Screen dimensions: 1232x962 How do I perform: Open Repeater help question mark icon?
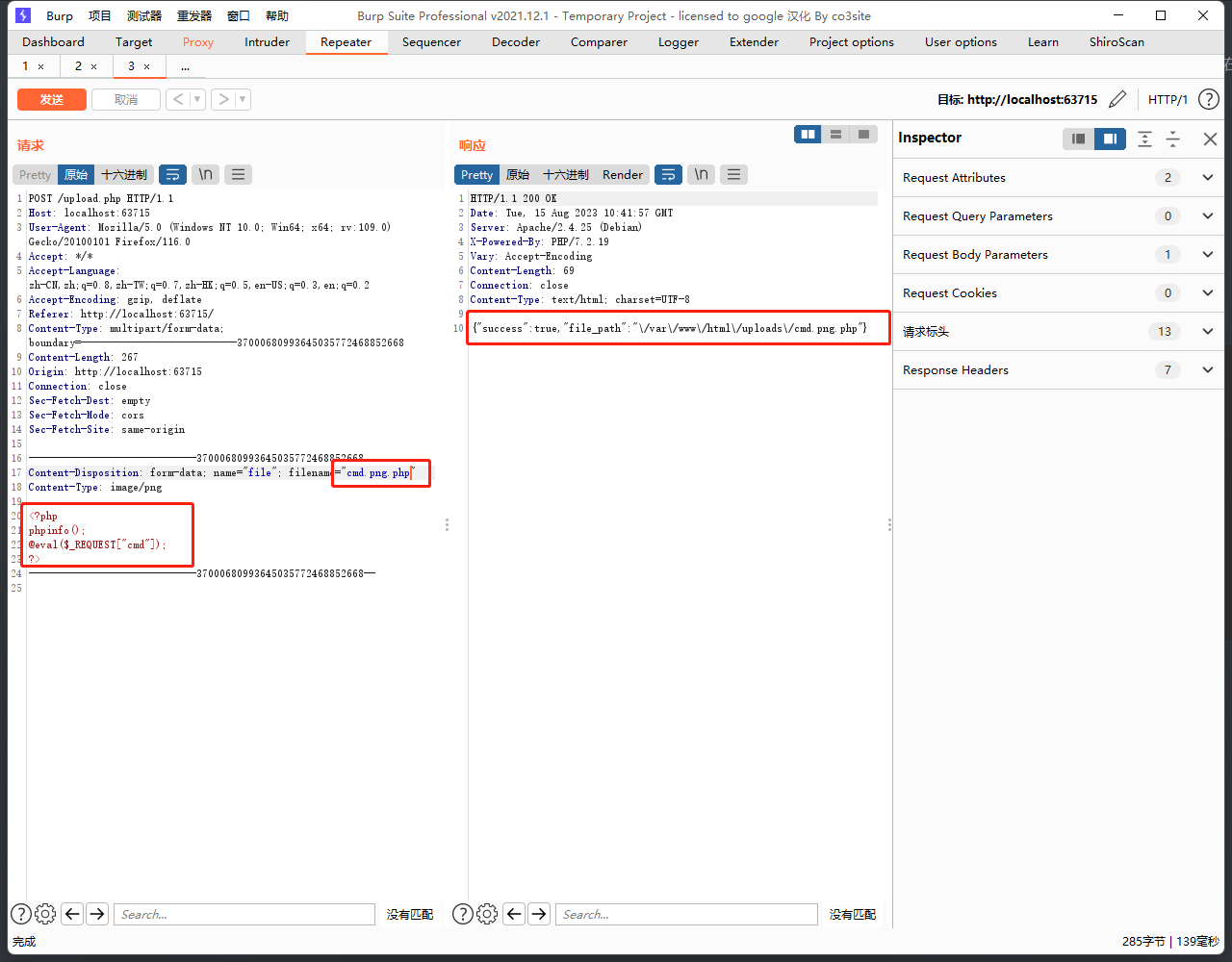1208,99
